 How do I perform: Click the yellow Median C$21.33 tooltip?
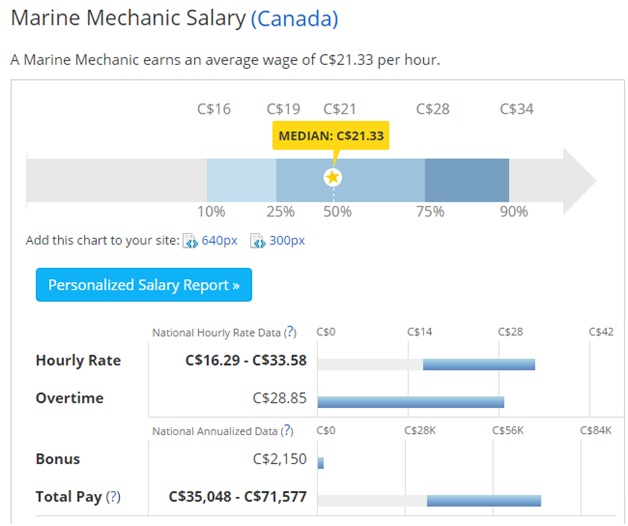[331, 136]
